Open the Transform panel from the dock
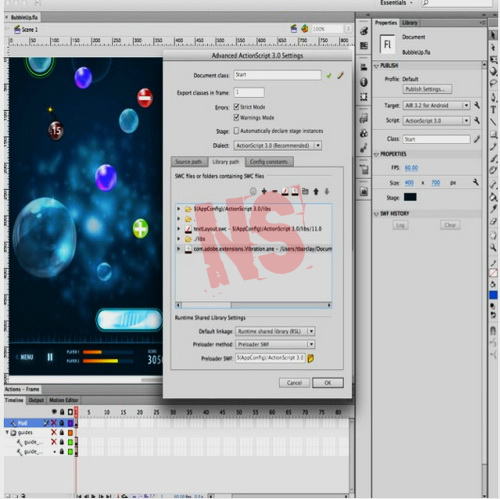 364,97
